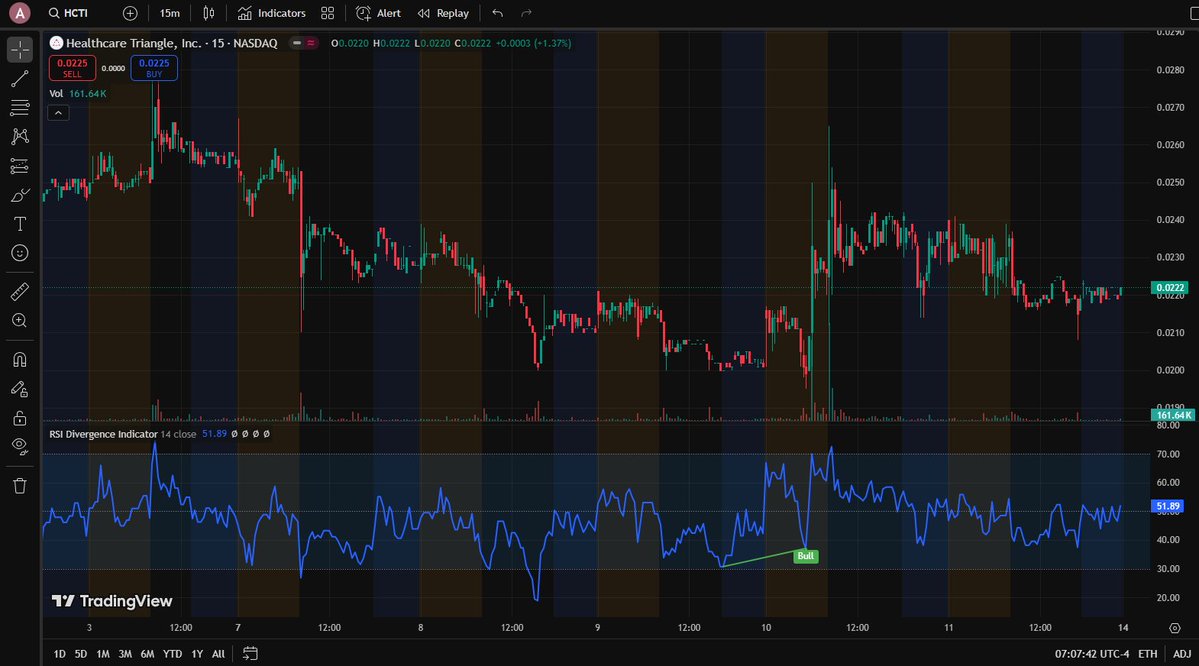Select the 3M date range

point(125,654)
